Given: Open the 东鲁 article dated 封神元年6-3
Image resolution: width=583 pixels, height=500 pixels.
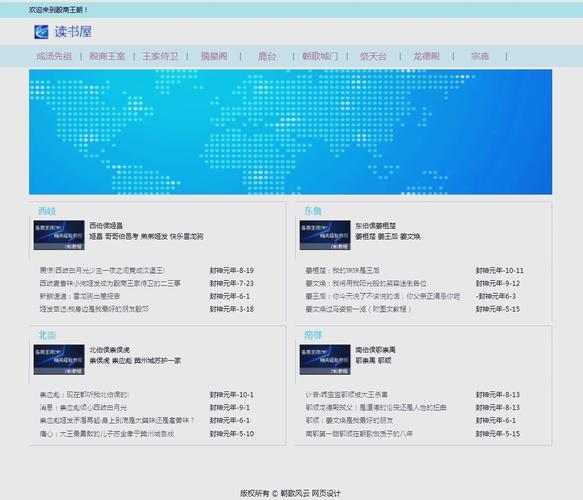Looking at the screenshot, I should 383,296.
